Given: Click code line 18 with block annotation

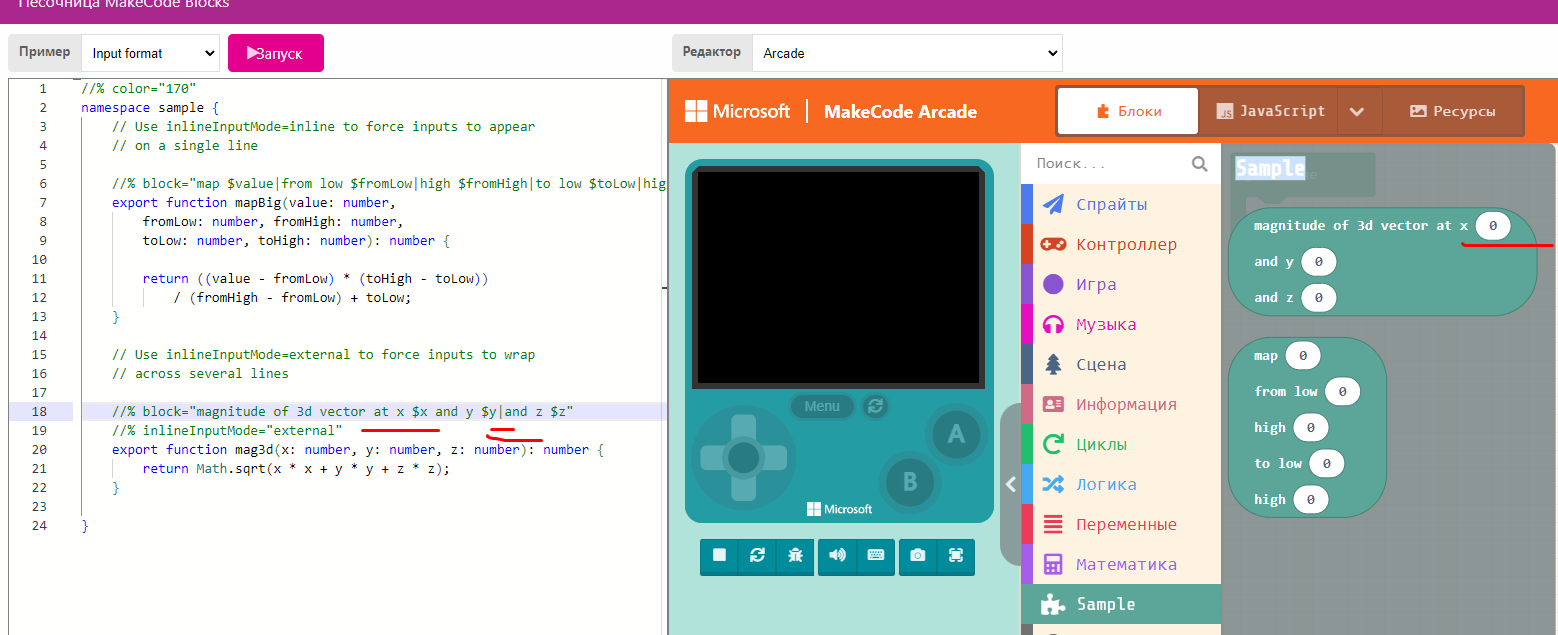Looking at the screenshot, I should tap(343, 411).
